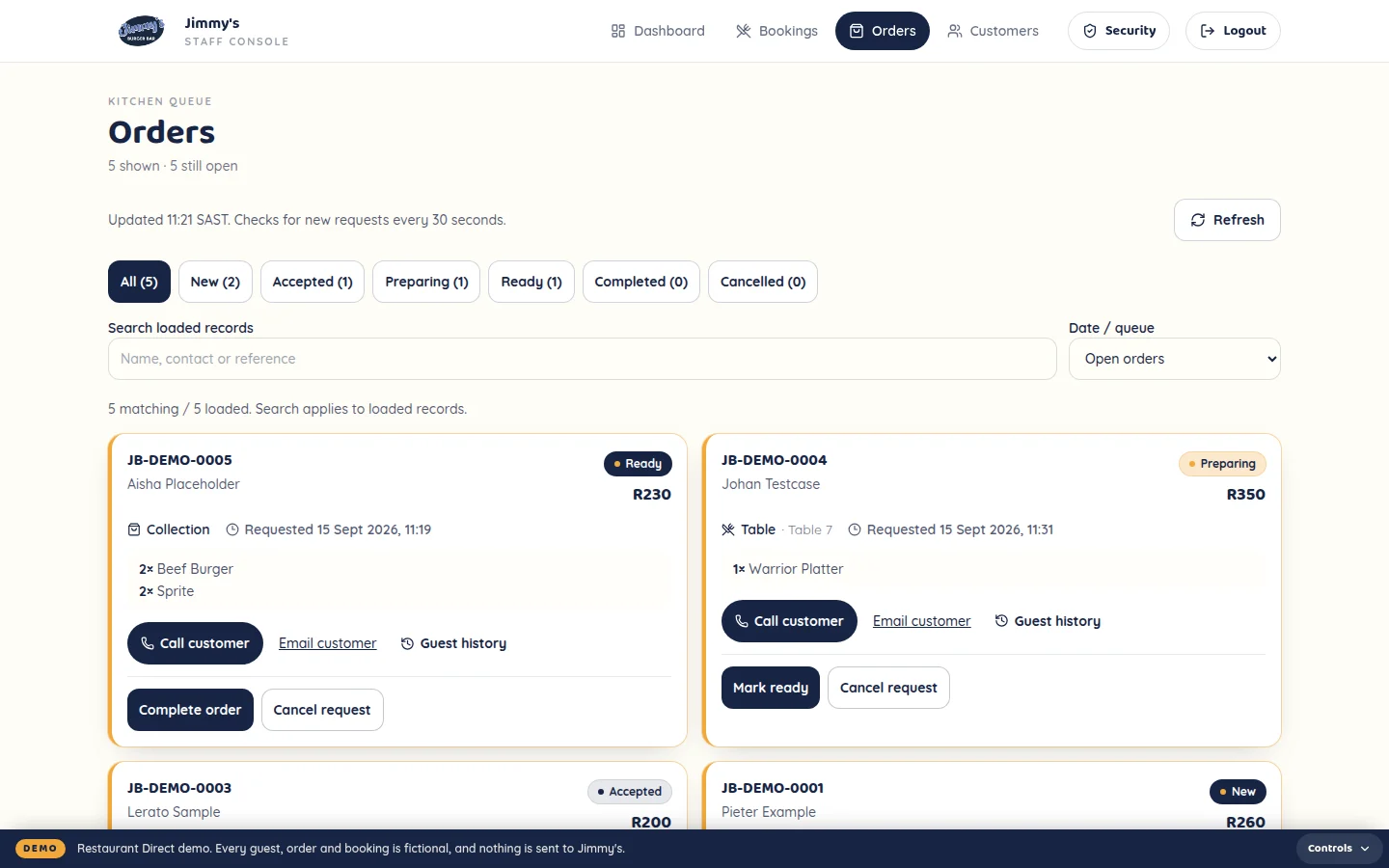Email customer for order JB-DEMO-0004
The height and width of the screenshot is (868, 1389).
click(x=922, y=621)
